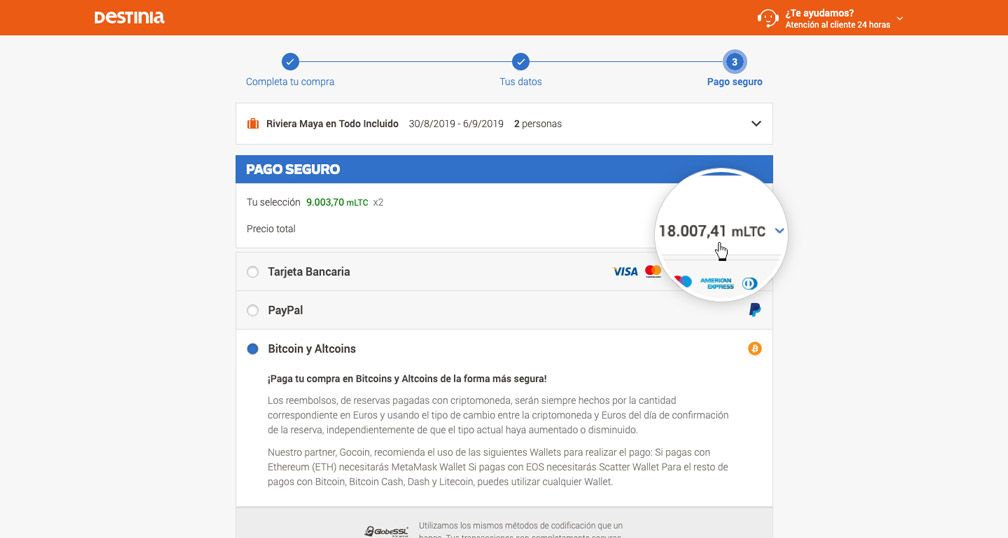Image resolution: width=1008 pixels, height=538 pixels.
Task: Click the orange suitcase trip icon
Action: click(253, 123)
